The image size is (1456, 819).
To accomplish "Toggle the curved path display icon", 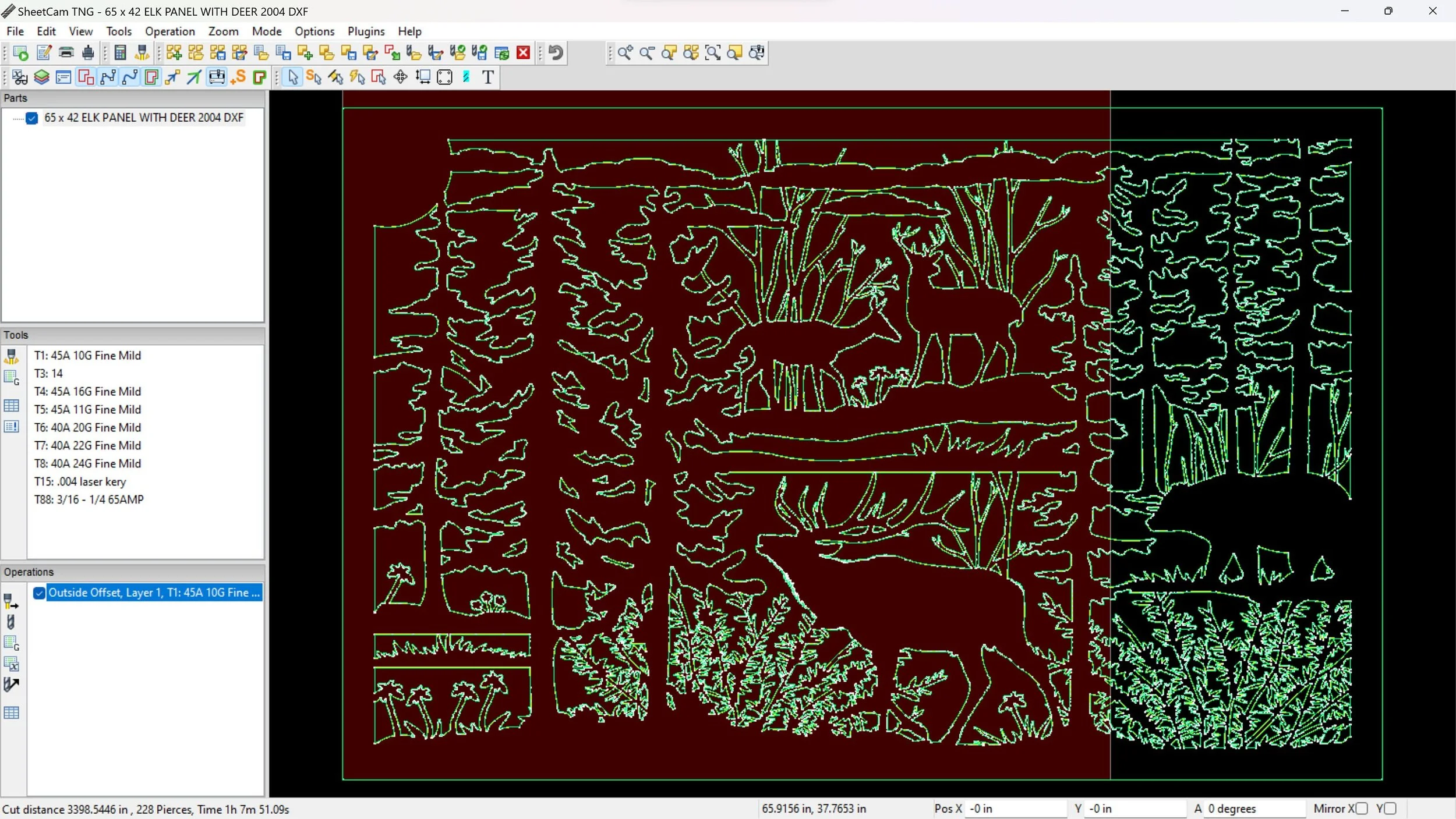I will tap(130, 77).
